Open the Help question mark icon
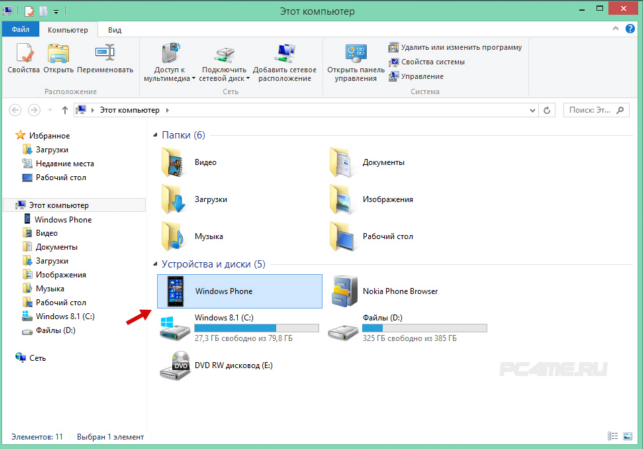This screenshot has width=643, height=449. 630,29
